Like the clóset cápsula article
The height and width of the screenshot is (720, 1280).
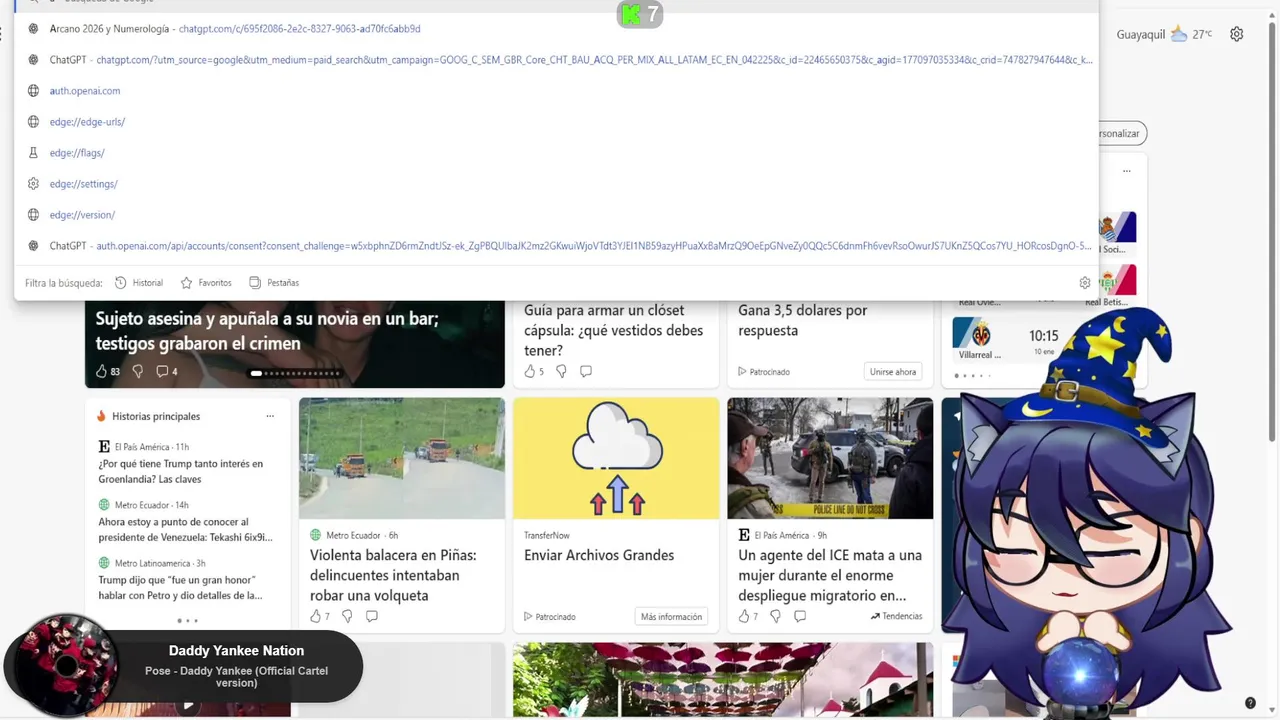click(534, 371)
